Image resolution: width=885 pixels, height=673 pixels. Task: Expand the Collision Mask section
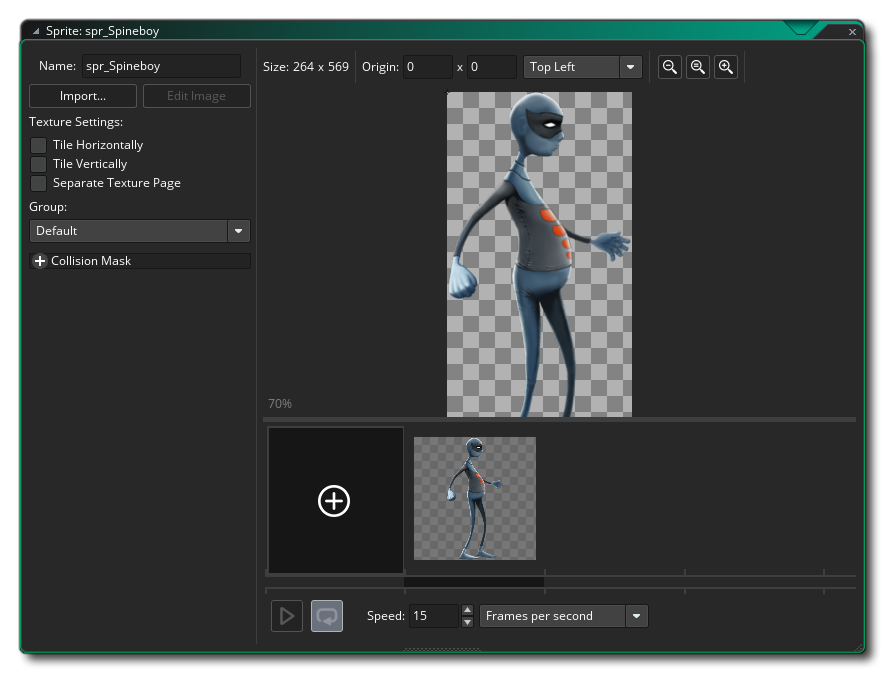pyautogui.click(x=40, y=261)
